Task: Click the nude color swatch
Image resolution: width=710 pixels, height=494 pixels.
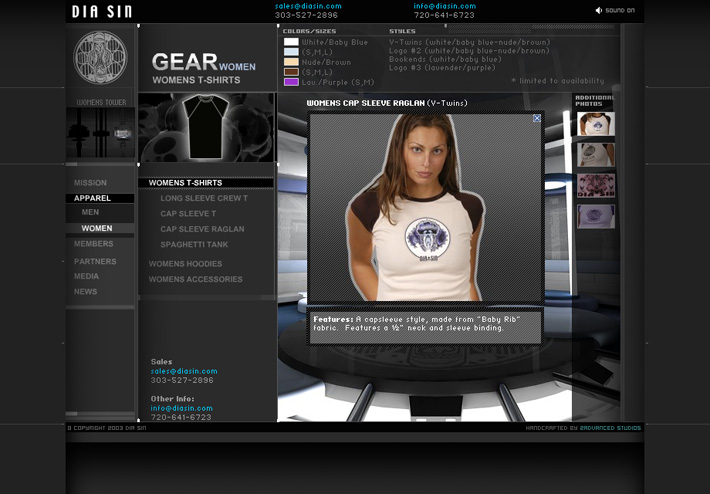Action: pyautogui.click(x=291, y=62)
